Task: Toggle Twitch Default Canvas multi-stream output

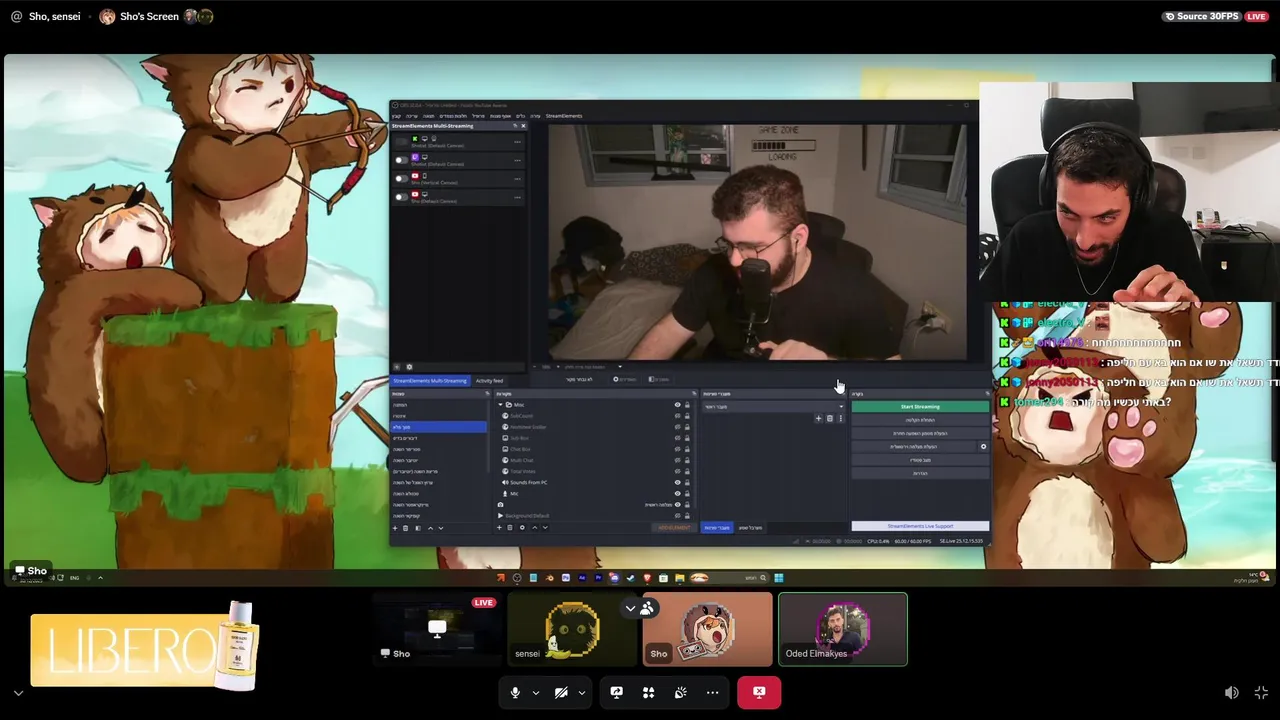Action: pos(402,160)
